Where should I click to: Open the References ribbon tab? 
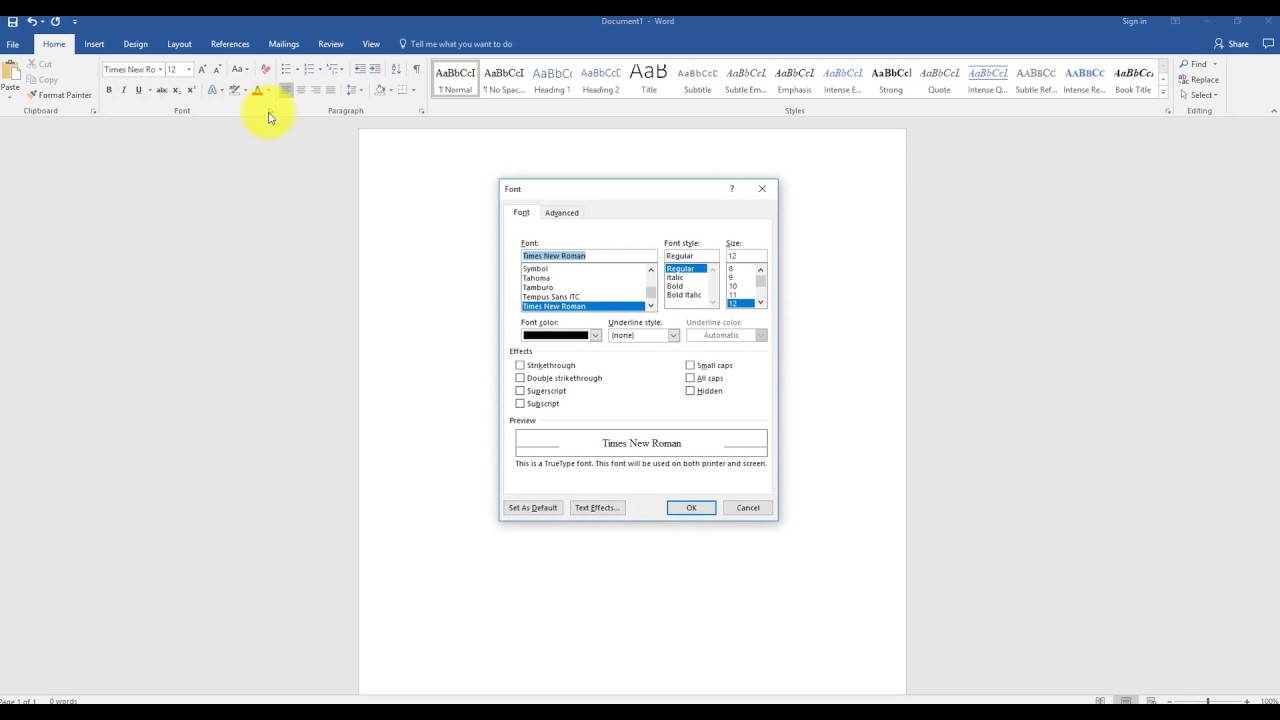[230, 44]
